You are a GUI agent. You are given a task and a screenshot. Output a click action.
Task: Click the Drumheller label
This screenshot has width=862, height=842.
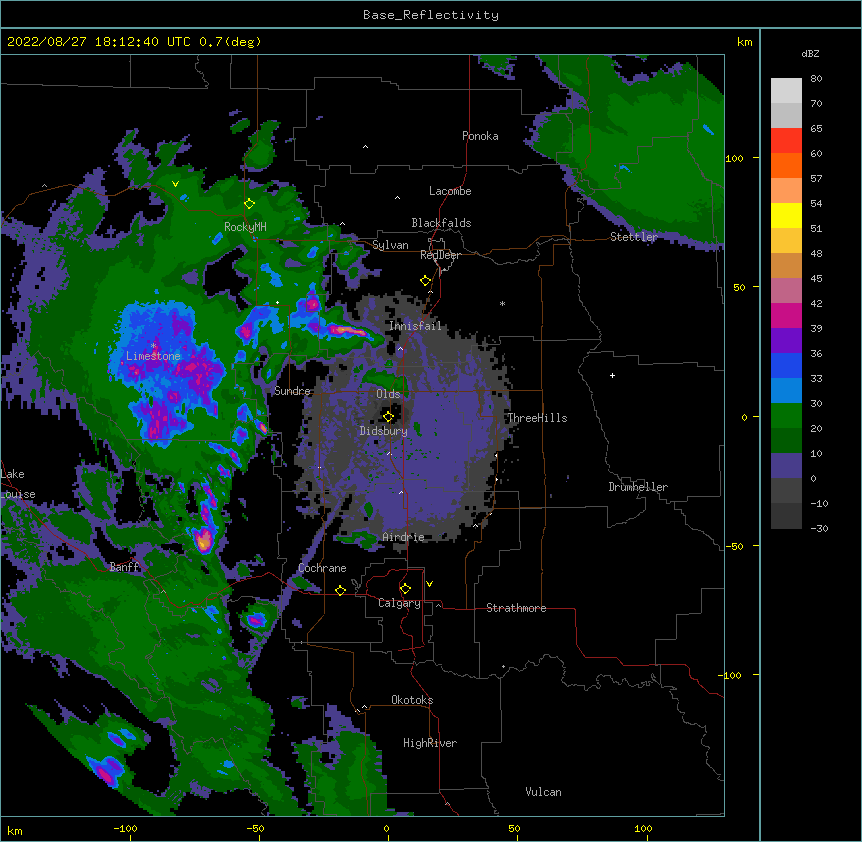point(638,487)
